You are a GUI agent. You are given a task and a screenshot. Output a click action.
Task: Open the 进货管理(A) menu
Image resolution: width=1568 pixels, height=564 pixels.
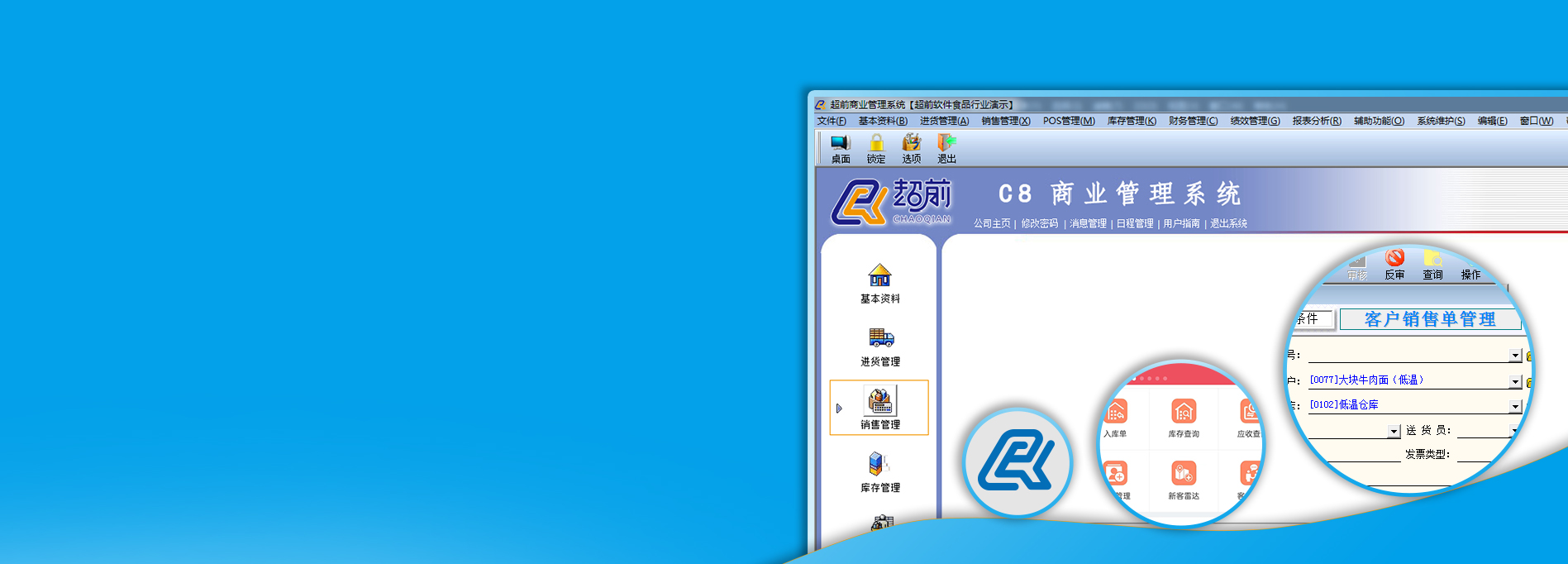(945, 121)
